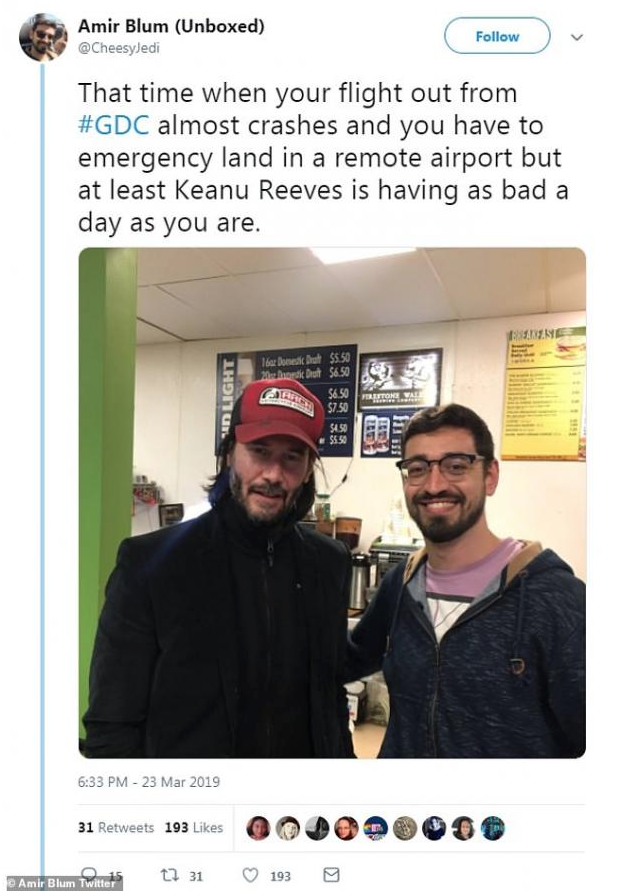Like the tweet with the heart icon
Image resolution: width=626 pixels, height=896 pixels.
point(250,875)
